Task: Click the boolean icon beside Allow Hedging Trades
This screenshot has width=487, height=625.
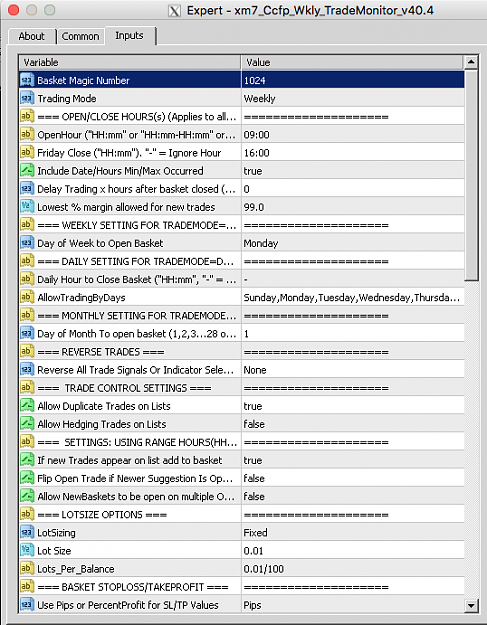Action: [27, 424]
